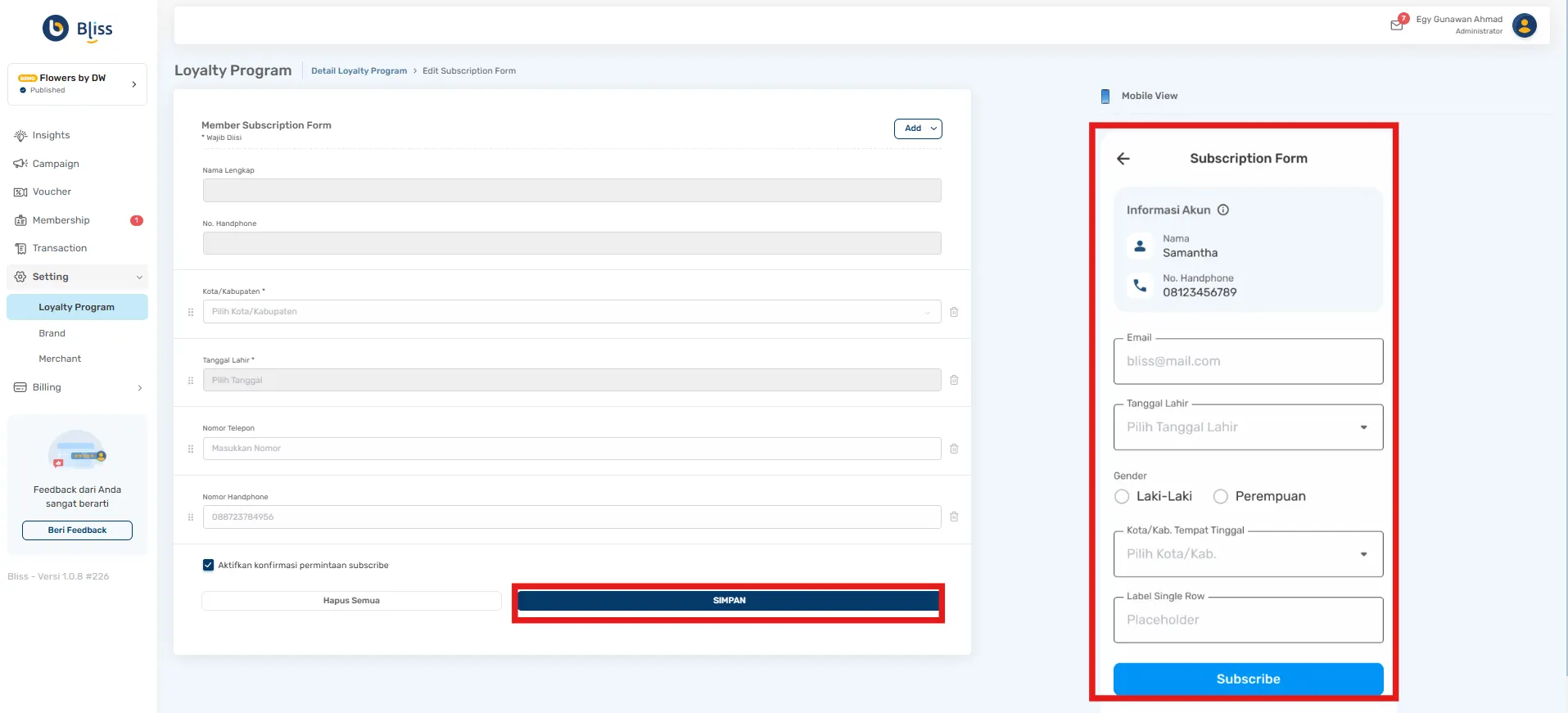
Task: Open the mail notifications icon
Action: coord(1397,25)
